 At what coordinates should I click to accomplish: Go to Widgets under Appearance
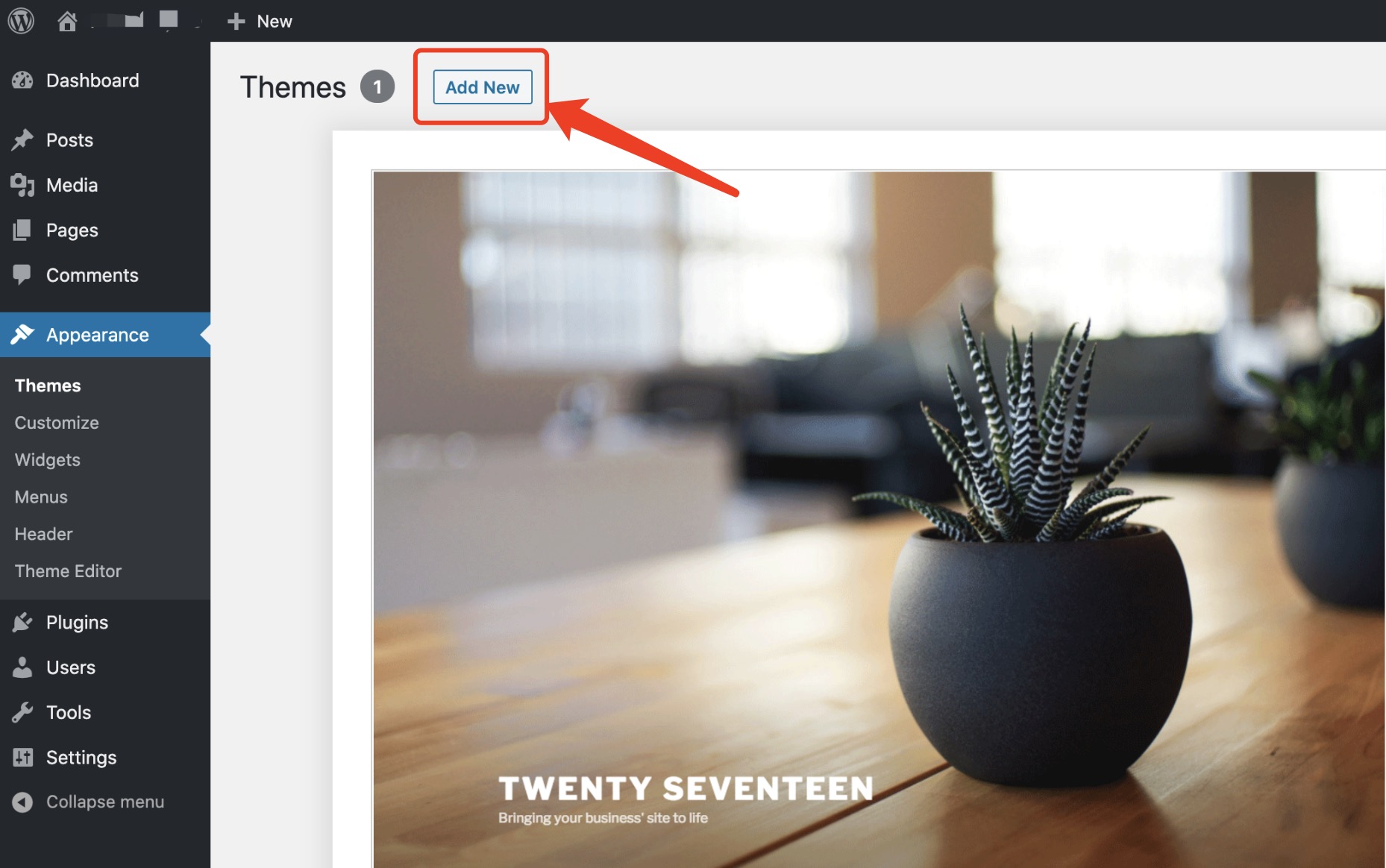48,460
